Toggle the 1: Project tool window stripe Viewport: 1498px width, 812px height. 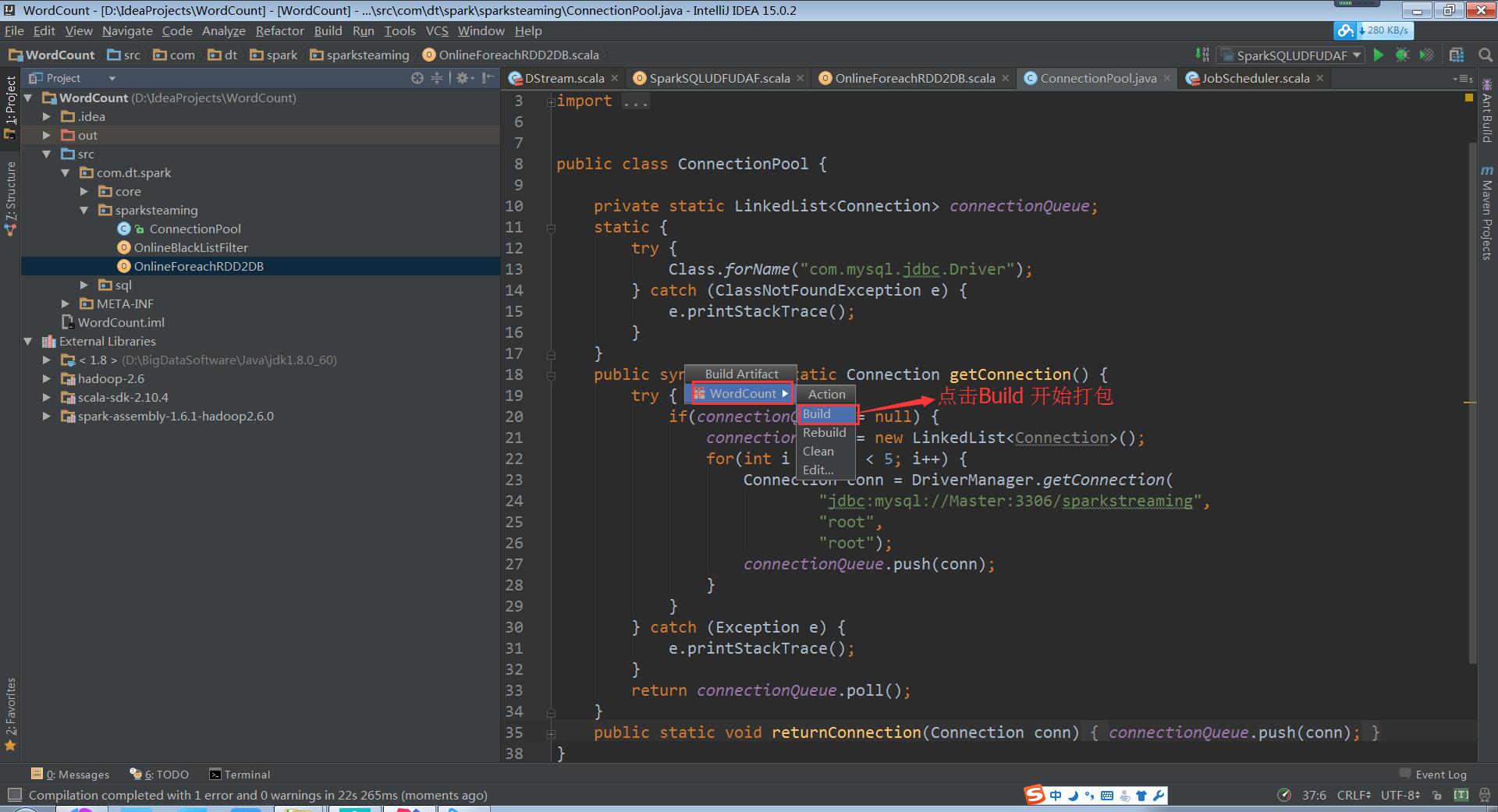10,108
